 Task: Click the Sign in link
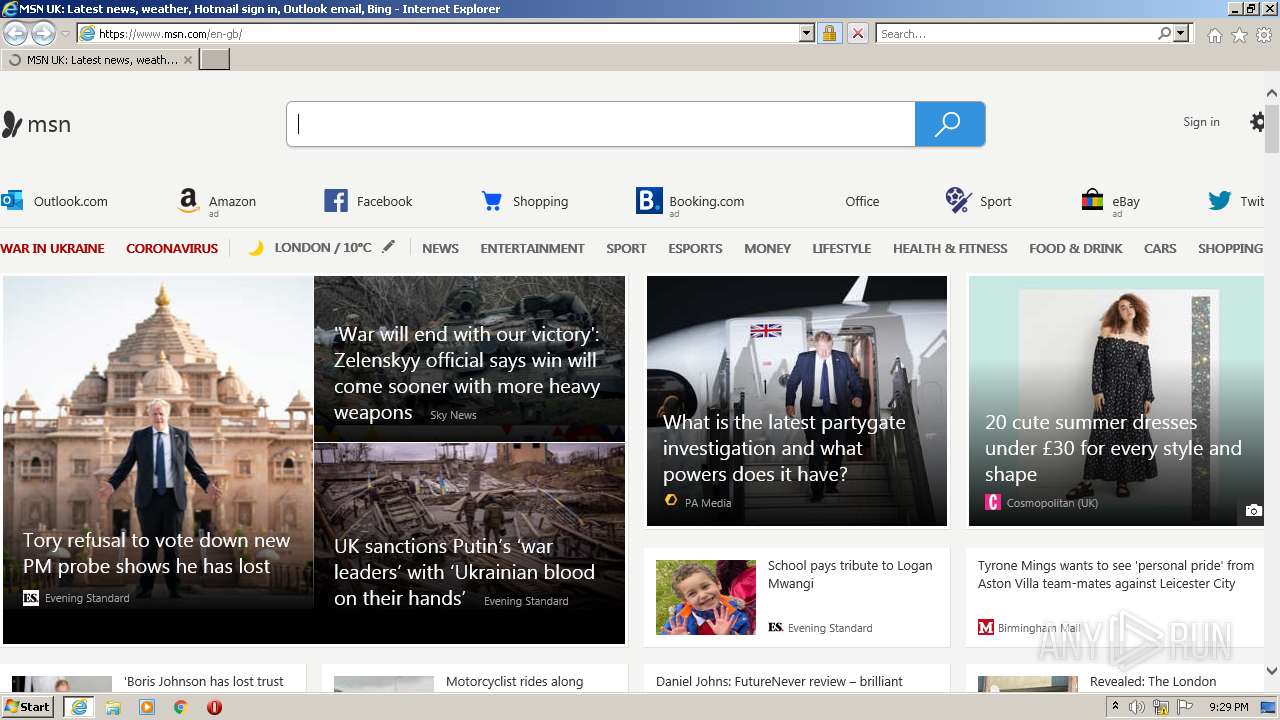point(1201,122)
